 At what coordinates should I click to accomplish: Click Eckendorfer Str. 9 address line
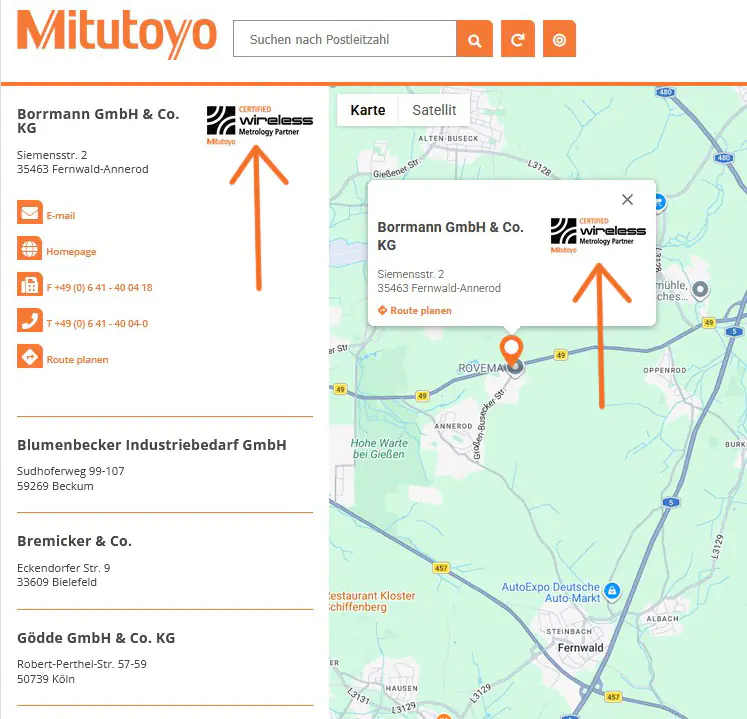[63, 568]
